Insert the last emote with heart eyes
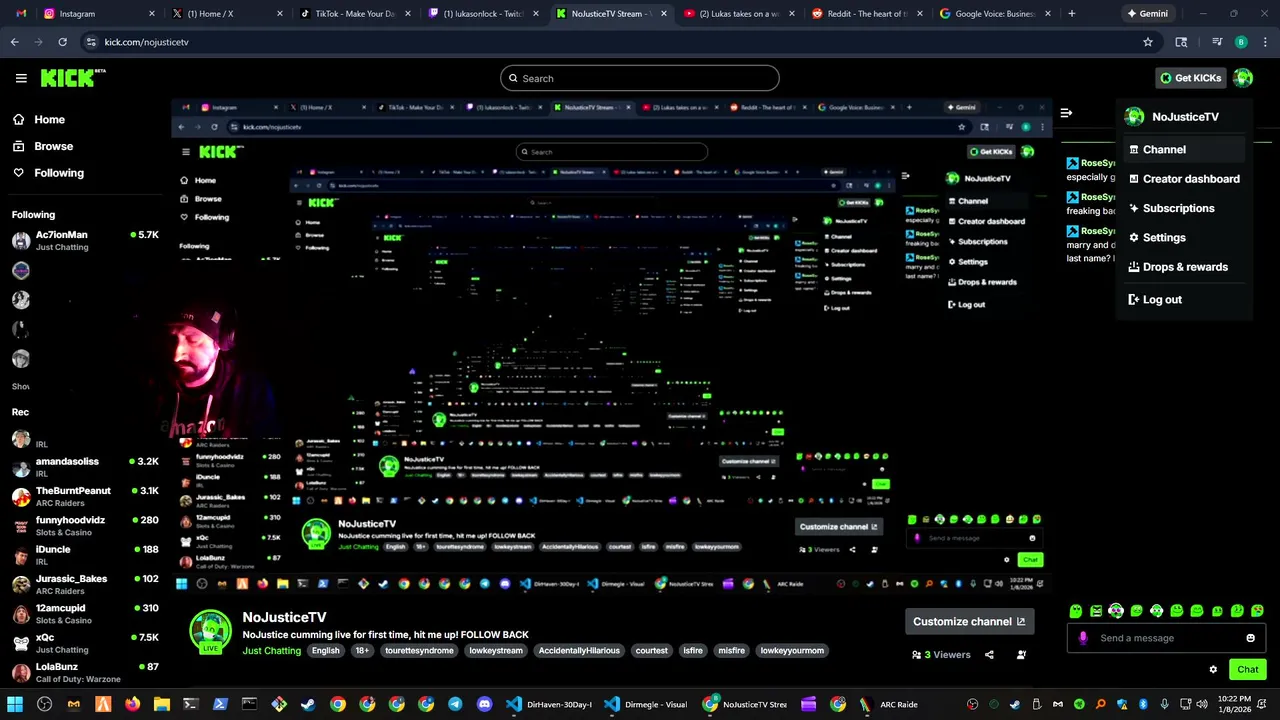 pyautogui.click(x=1258, y=611)
